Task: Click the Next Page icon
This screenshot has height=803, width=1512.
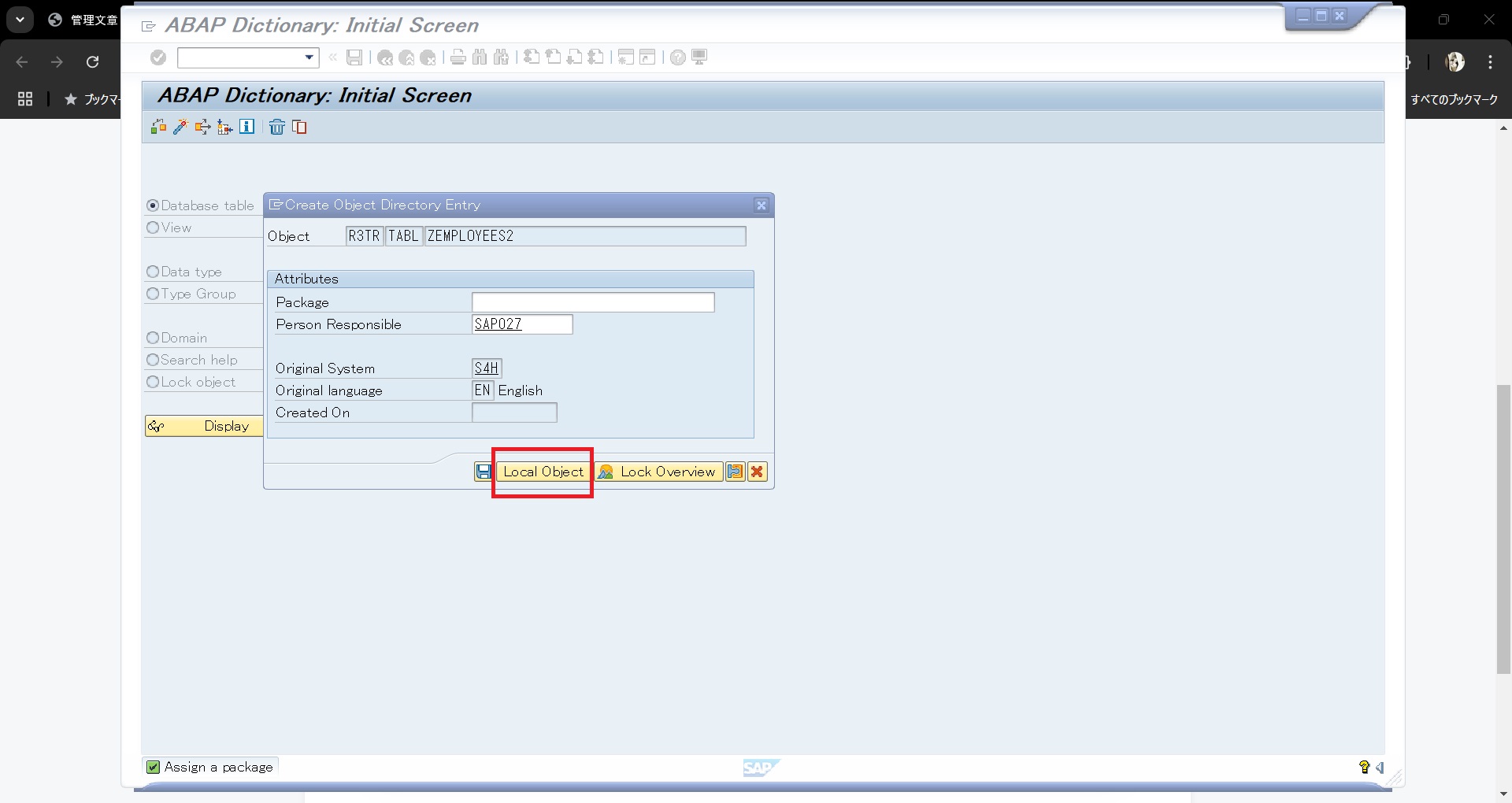Action: coord(575,57)
